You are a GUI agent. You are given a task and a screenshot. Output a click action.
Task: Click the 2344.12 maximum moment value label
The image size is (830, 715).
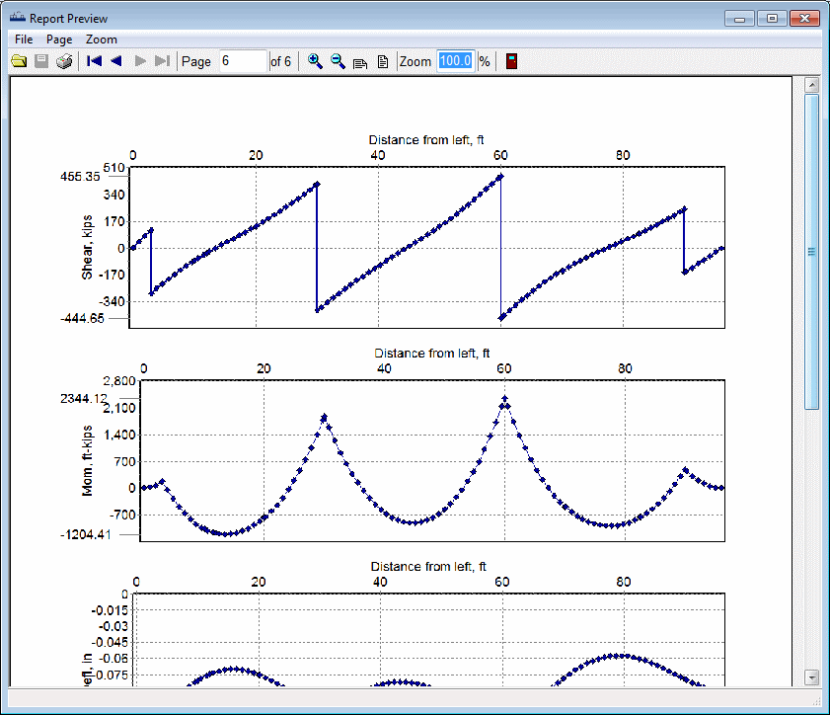[84, 399]
